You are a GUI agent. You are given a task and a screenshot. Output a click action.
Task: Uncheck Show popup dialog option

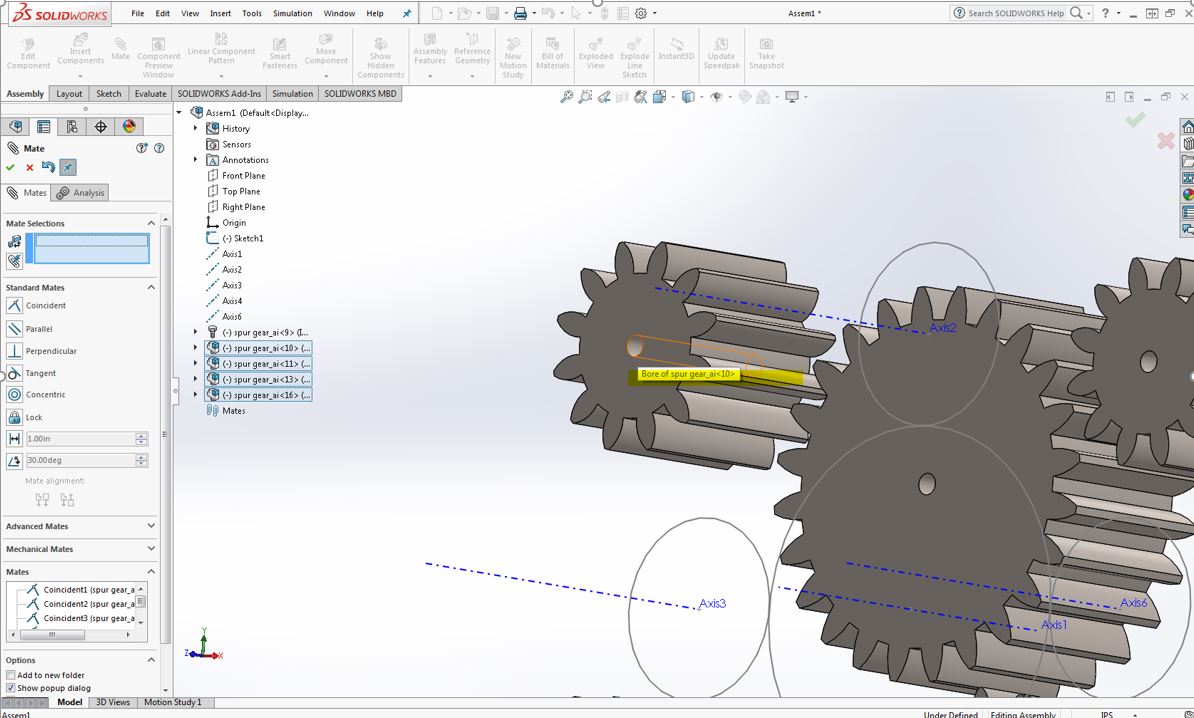pyautogui.click(x=11, y=688)
